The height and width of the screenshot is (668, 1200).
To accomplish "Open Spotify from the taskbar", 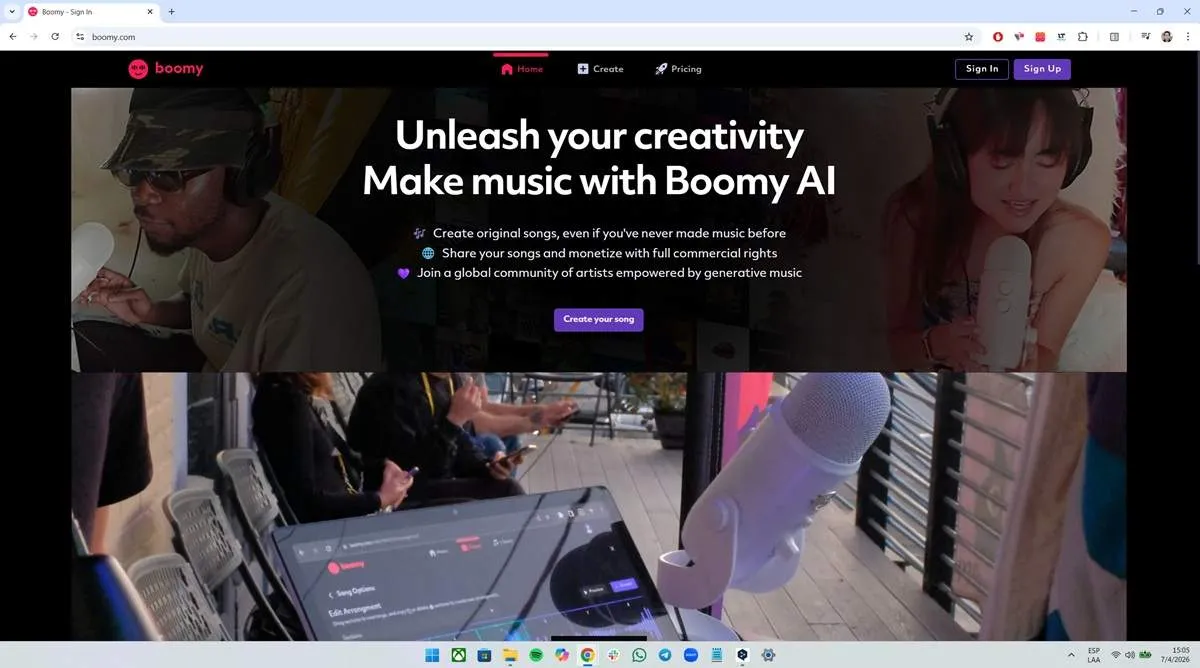I will point(536,655).
